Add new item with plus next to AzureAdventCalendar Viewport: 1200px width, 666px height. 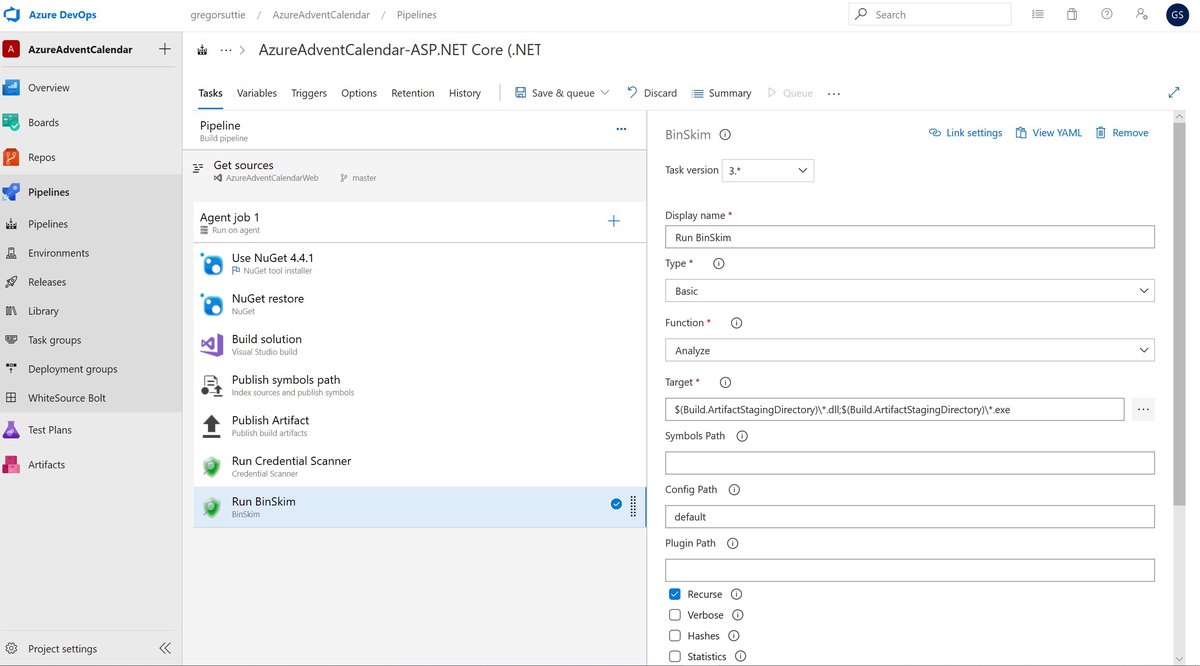[x=165, y=49]
